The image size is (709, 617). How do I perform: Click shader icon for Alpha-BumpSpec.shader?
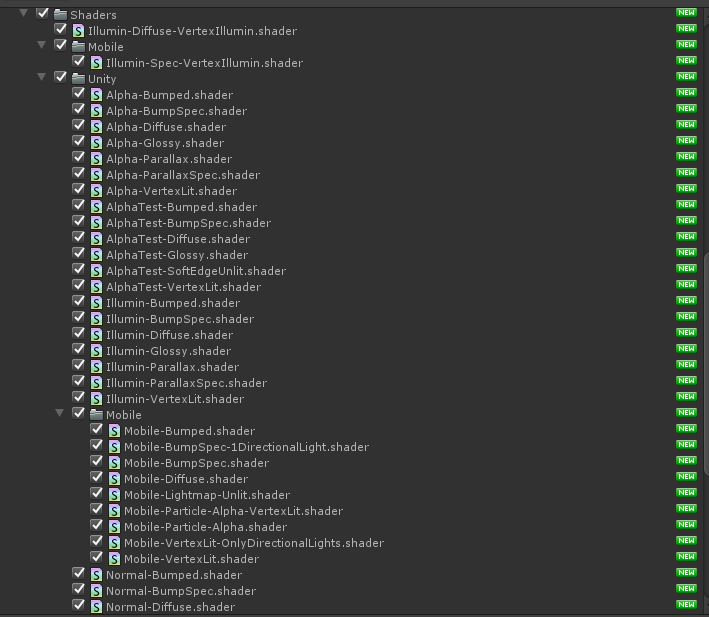tap(96, 111)
